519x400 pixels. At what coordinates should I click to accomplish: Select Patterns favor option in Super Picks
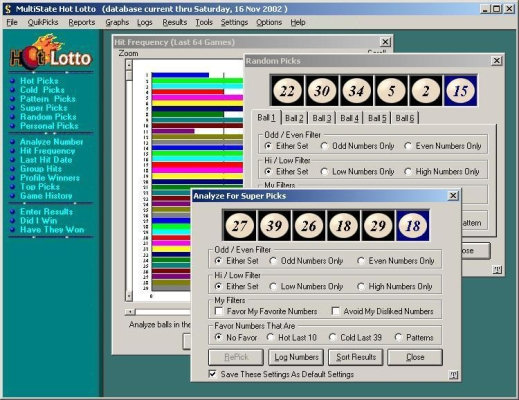(x=414, y=338)
